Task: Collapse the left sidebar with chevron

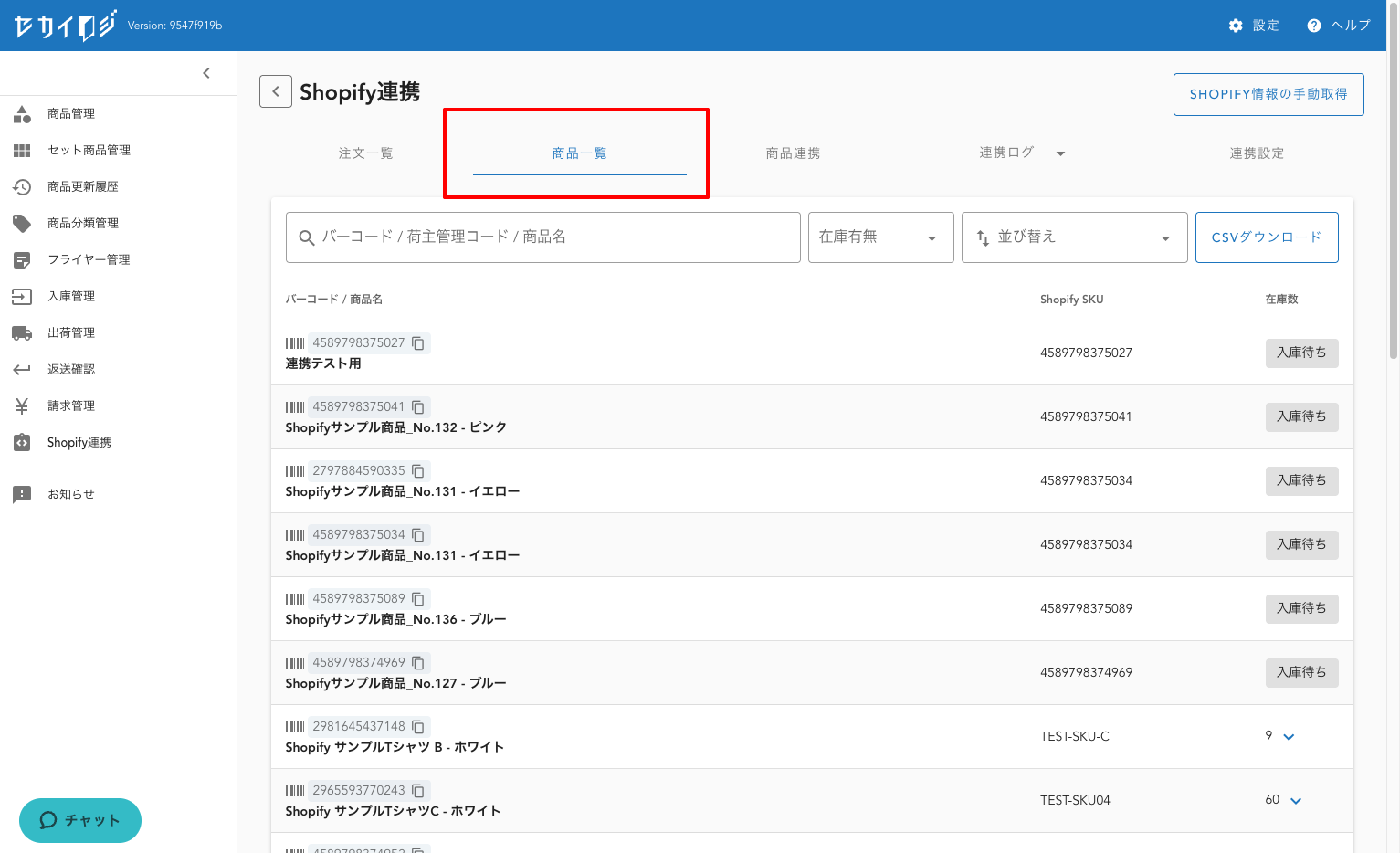Action: point(206,73)
